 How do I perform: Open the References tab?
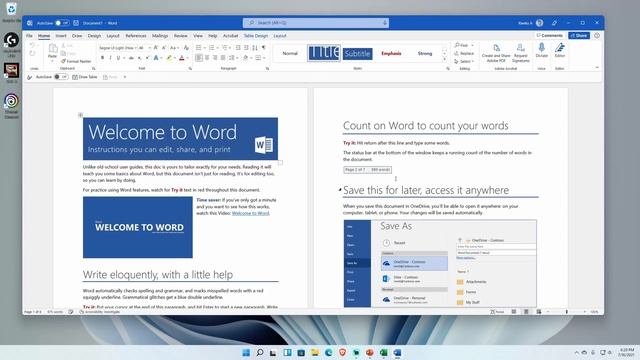pyautogui.click(x=136, y=36)
